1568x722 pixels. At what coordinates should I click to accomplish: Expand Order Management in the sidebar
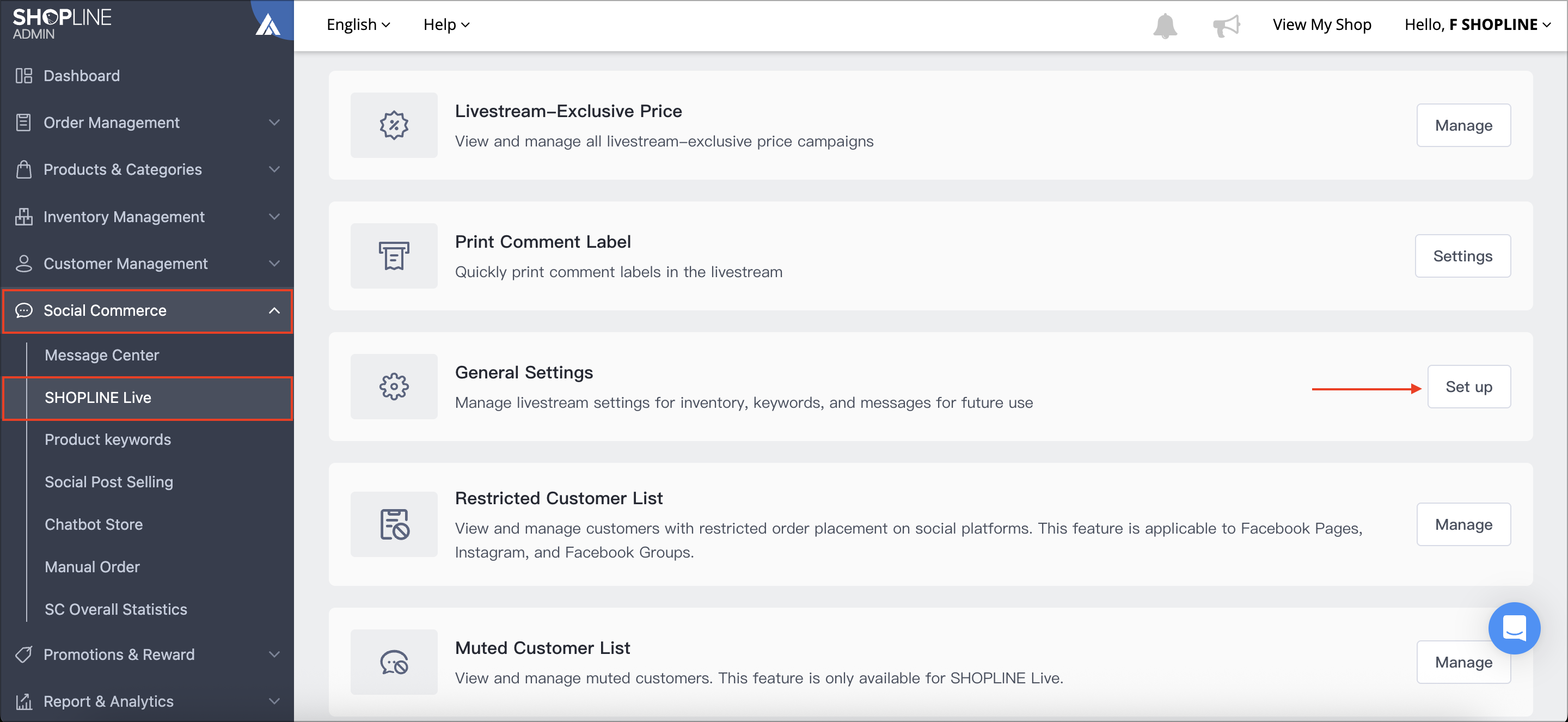(148, 123)
